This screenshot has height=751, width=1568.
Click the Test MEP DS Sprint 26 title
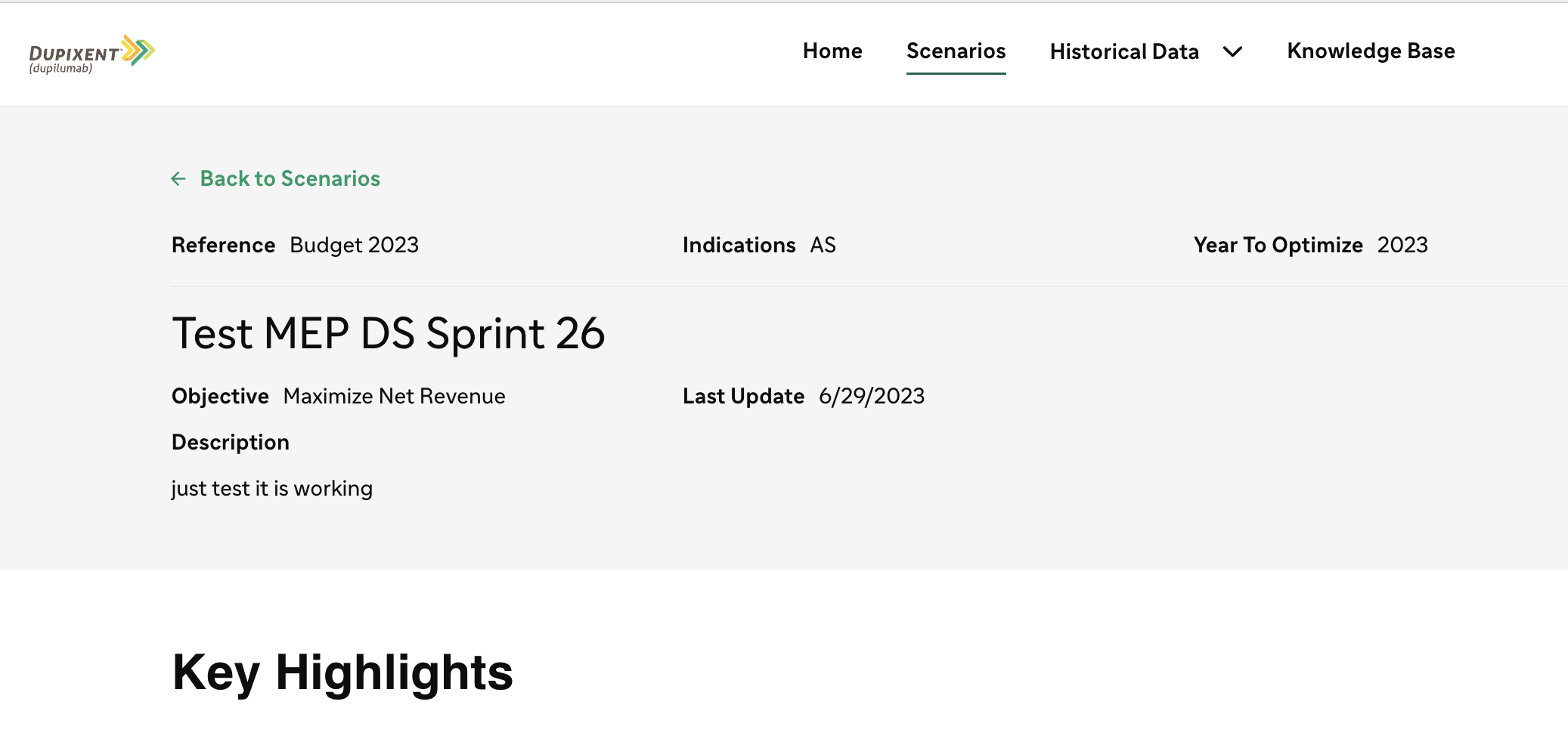[x=389, y=333]
